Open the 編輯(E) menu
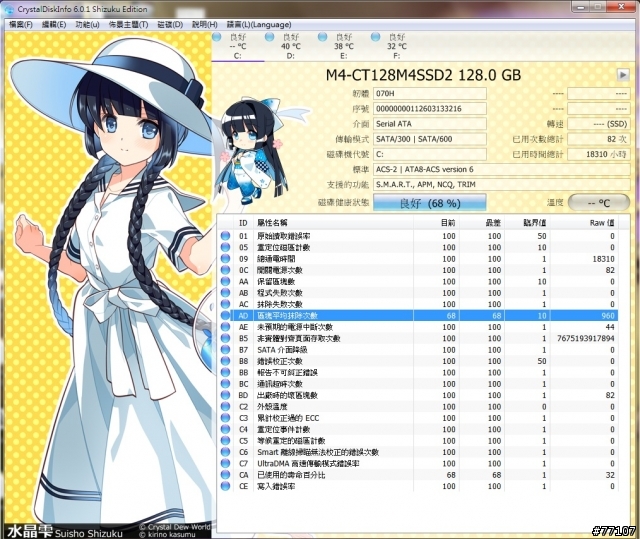640x539 pixels. point(54,24)
